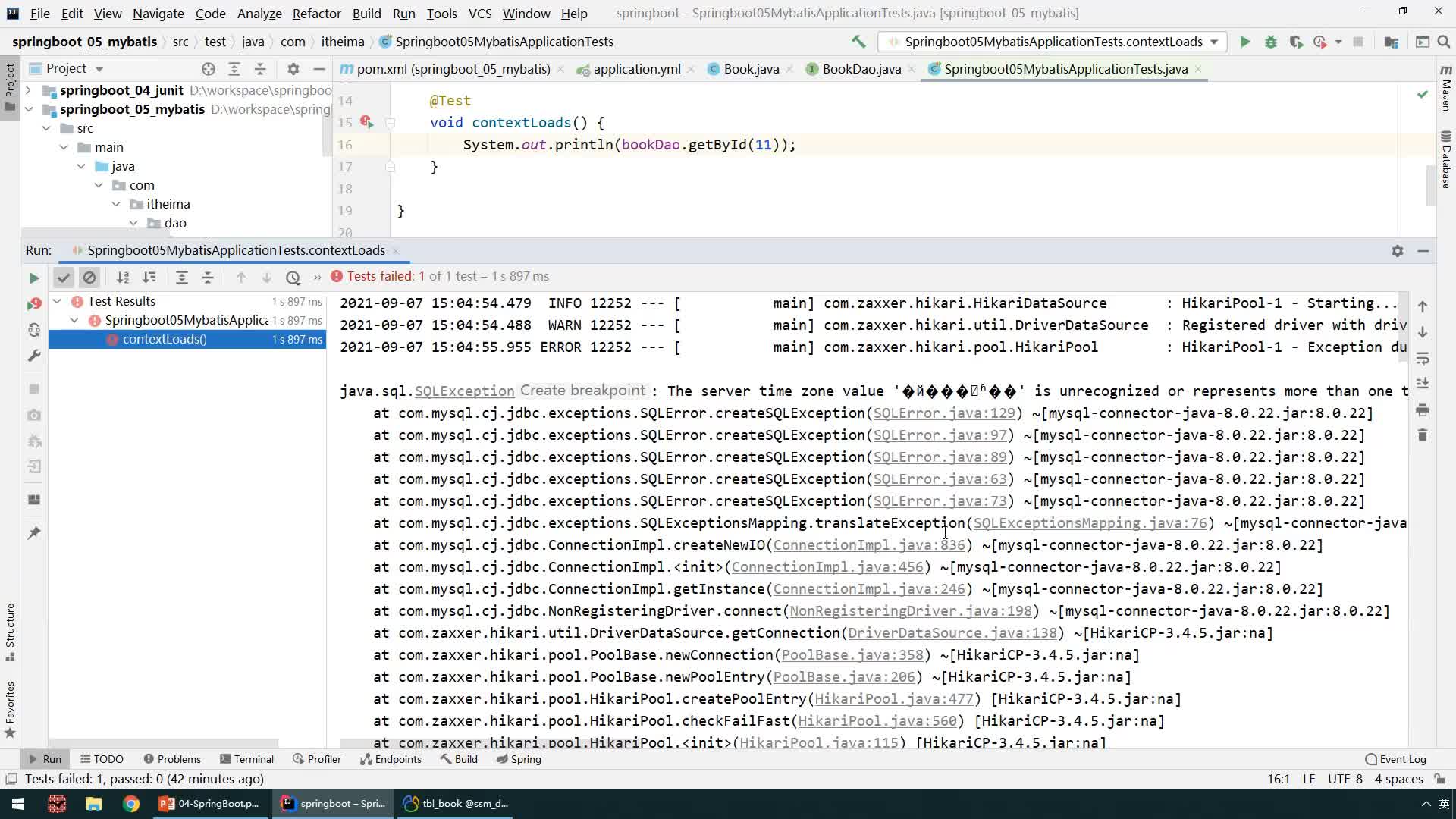Clear the console with the trash icon
This screenshot has height=819, width=1456.
coord(1423,435)
